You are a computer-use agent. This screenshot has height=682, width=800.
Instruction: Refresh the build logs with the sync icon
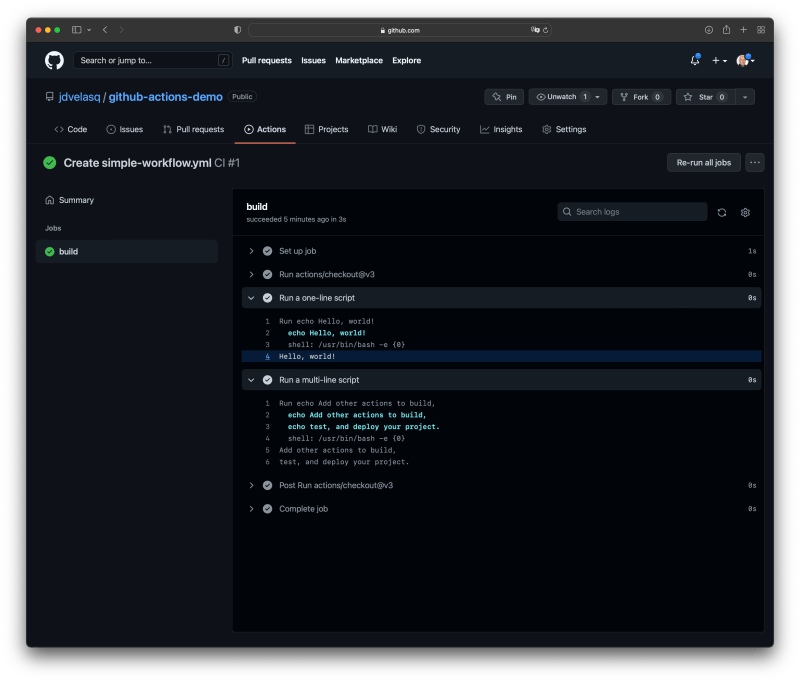[x=720, y=212]
